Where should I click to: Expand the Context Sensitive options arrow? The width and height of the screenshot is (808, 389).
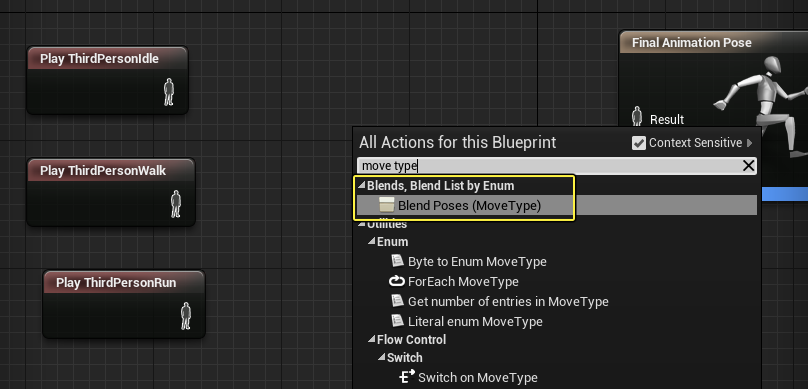click(749, 143)
